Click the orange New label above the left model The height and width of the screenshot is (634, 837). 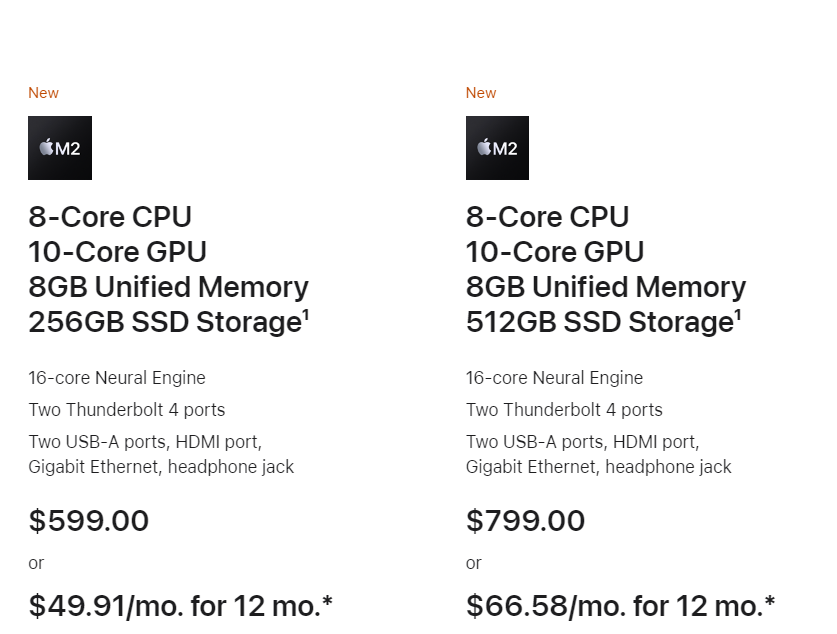43,93
